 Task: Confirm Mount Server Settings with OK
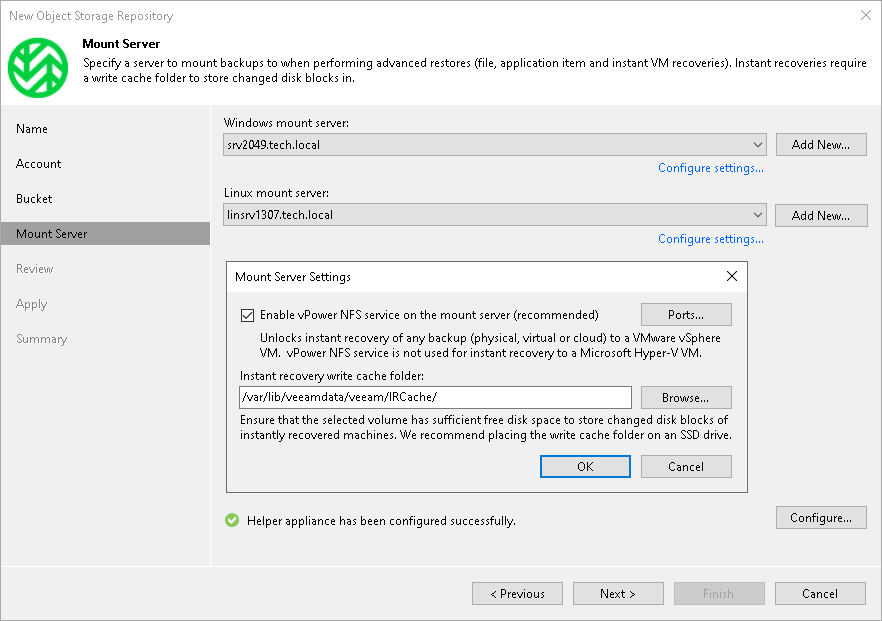point(585,466)
